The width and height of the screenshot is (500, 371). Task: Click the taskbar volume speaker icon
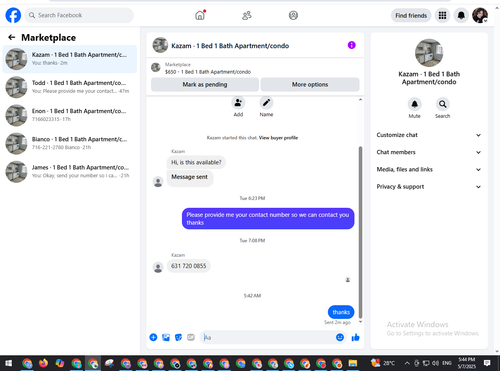(435, 363)
